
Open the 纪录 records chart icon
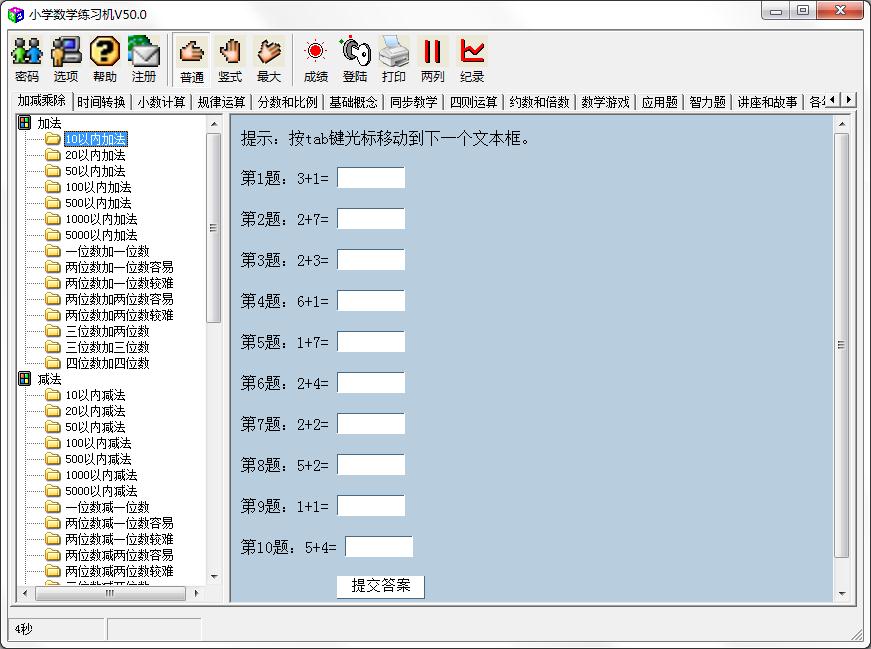coord(472,59)
